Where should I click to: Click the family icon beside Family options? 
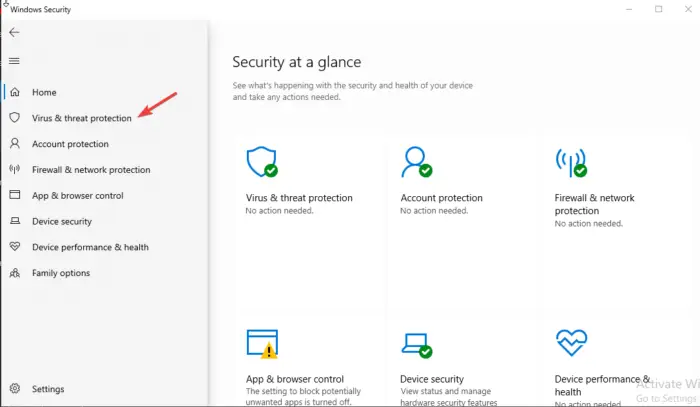click(x=15, y=273)
